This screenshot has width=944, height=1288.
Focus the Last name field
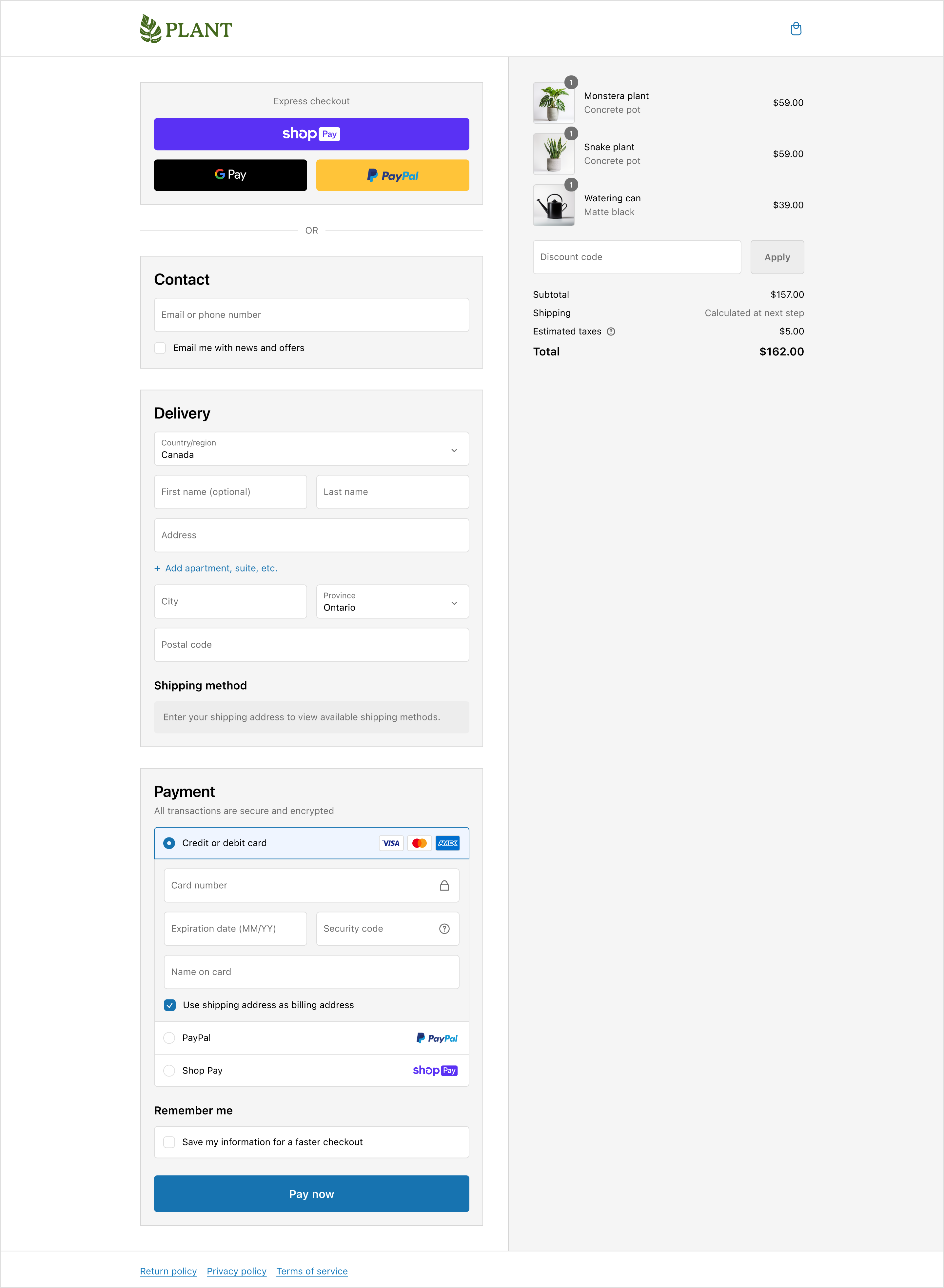point(393,492)
